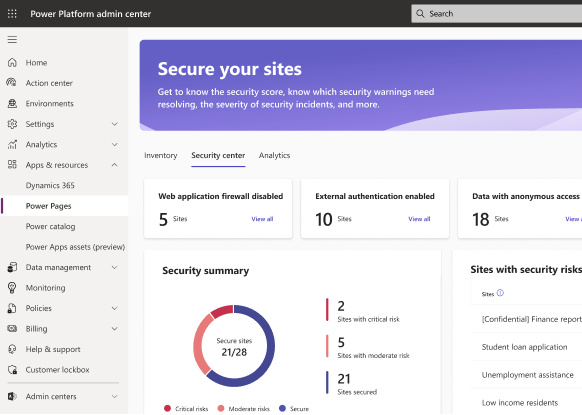The image size is (582, 415).
Task: Open Customer lockbox icon
Action: pyautogui.click(x=12, y=370)
